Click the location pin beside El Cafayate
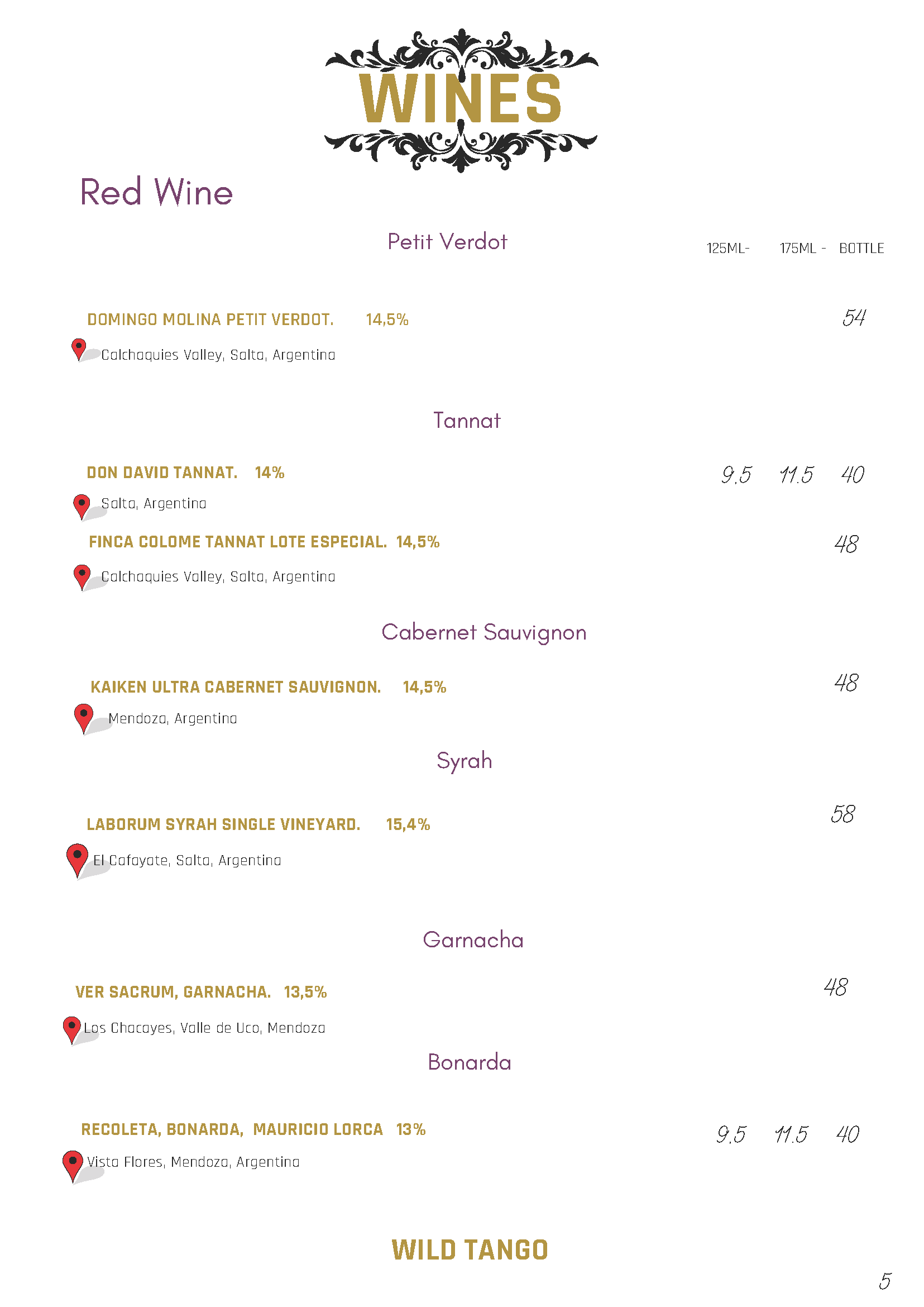The image size is (924, 1307). [x=77, y=858]
